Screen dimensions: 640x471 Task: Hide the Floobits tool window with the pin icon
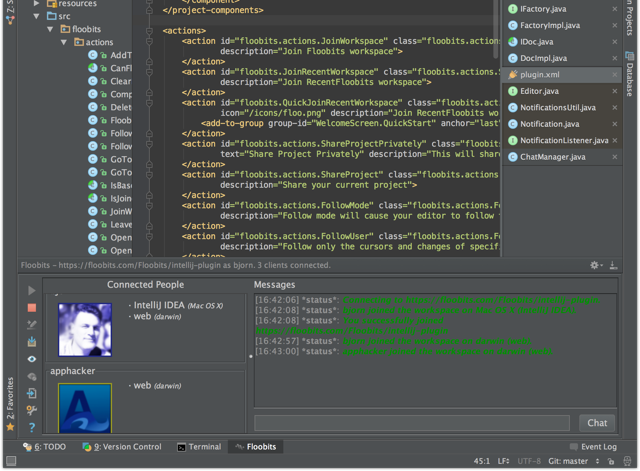(x=613, y=265)
